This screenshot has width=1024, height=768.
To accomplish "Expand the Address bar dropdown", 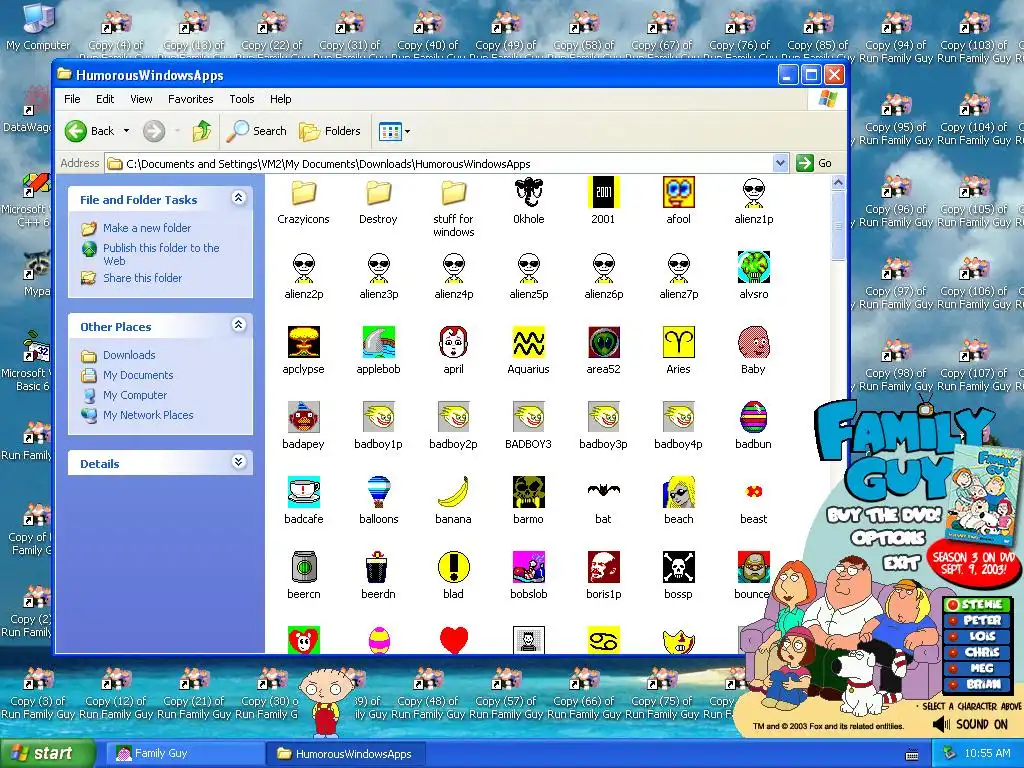I will [x=780, y=163].
